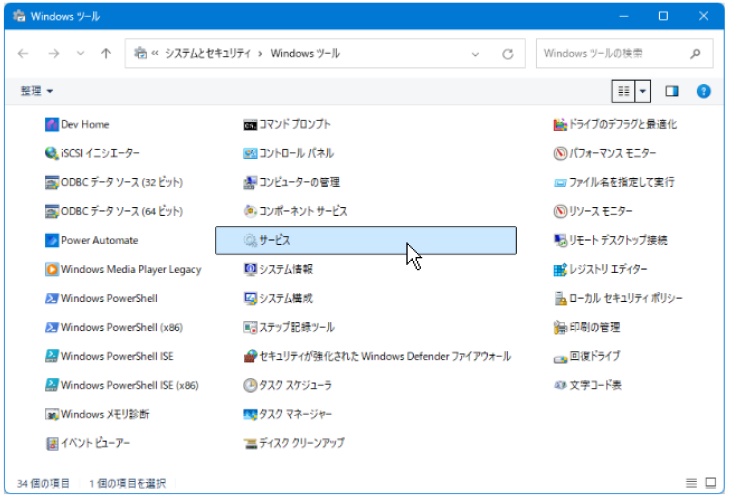This screenshot has width=729, height=497.
Task: Click the refresh button in address bar
Action: coord(508,54)
